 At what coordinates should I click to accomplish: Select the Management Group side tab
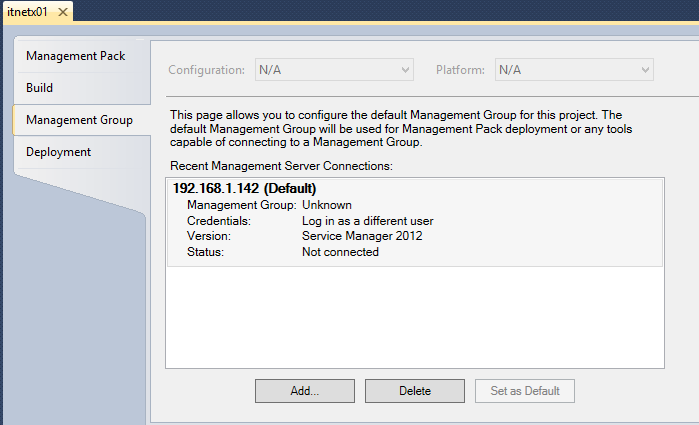click(79, 120)
